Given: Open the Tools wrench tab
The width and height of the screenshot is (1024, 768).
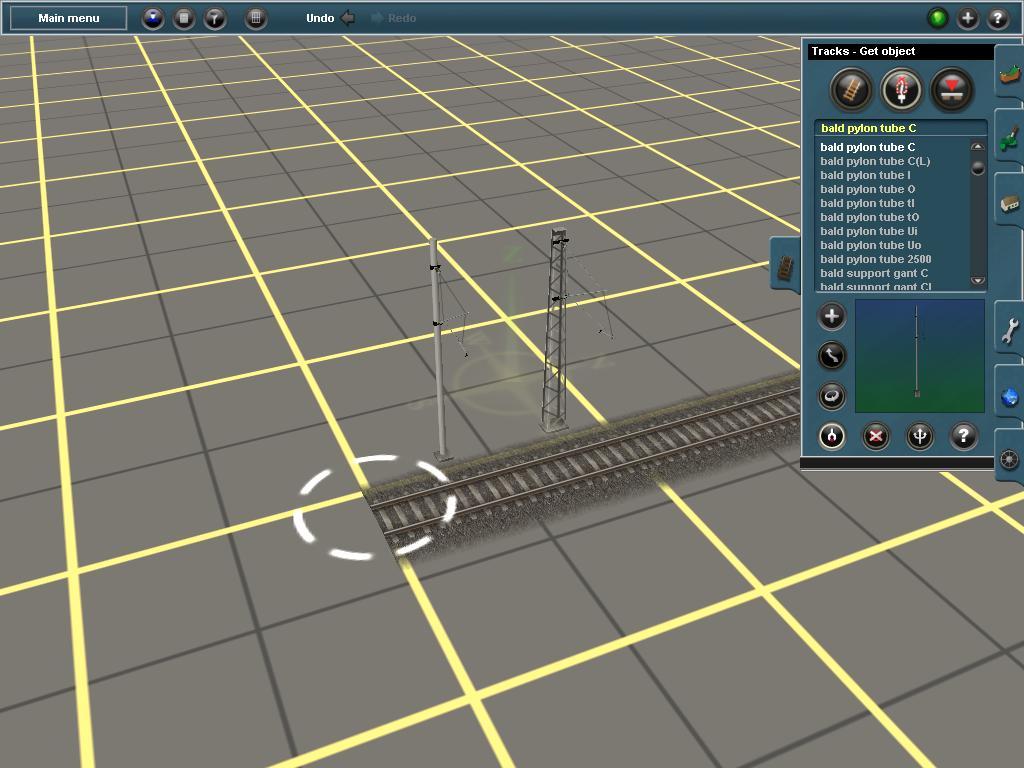Looking at the screenshot, I should click(x=1010, y=330).
